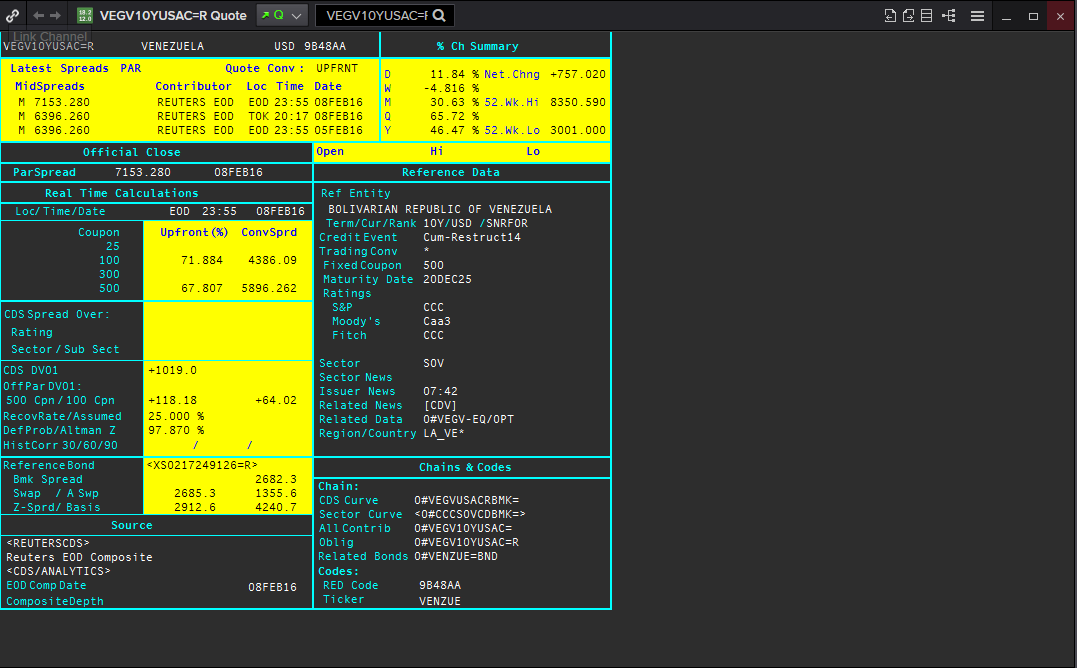This screenshot has width=1077, height=668.
Task: Minimize the quote window
Action: pos(1006,16)
